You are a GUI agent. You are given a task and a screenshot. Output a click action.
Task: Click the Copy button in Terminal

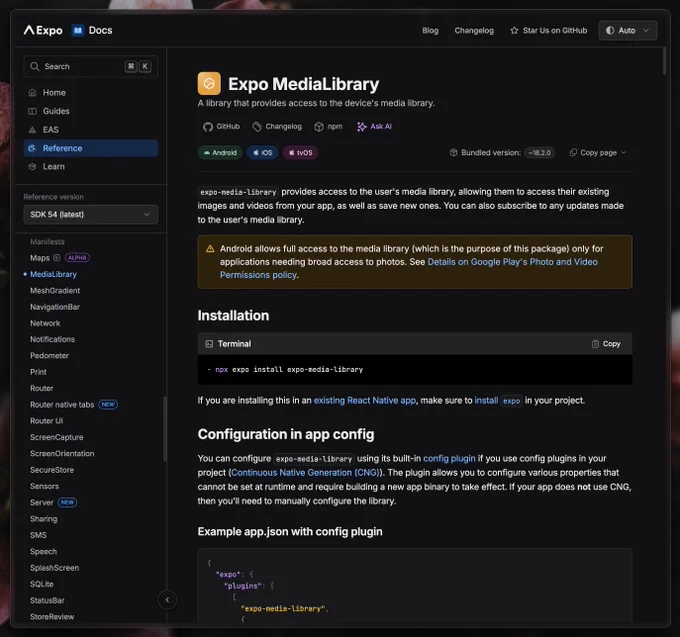coord(606,344)
